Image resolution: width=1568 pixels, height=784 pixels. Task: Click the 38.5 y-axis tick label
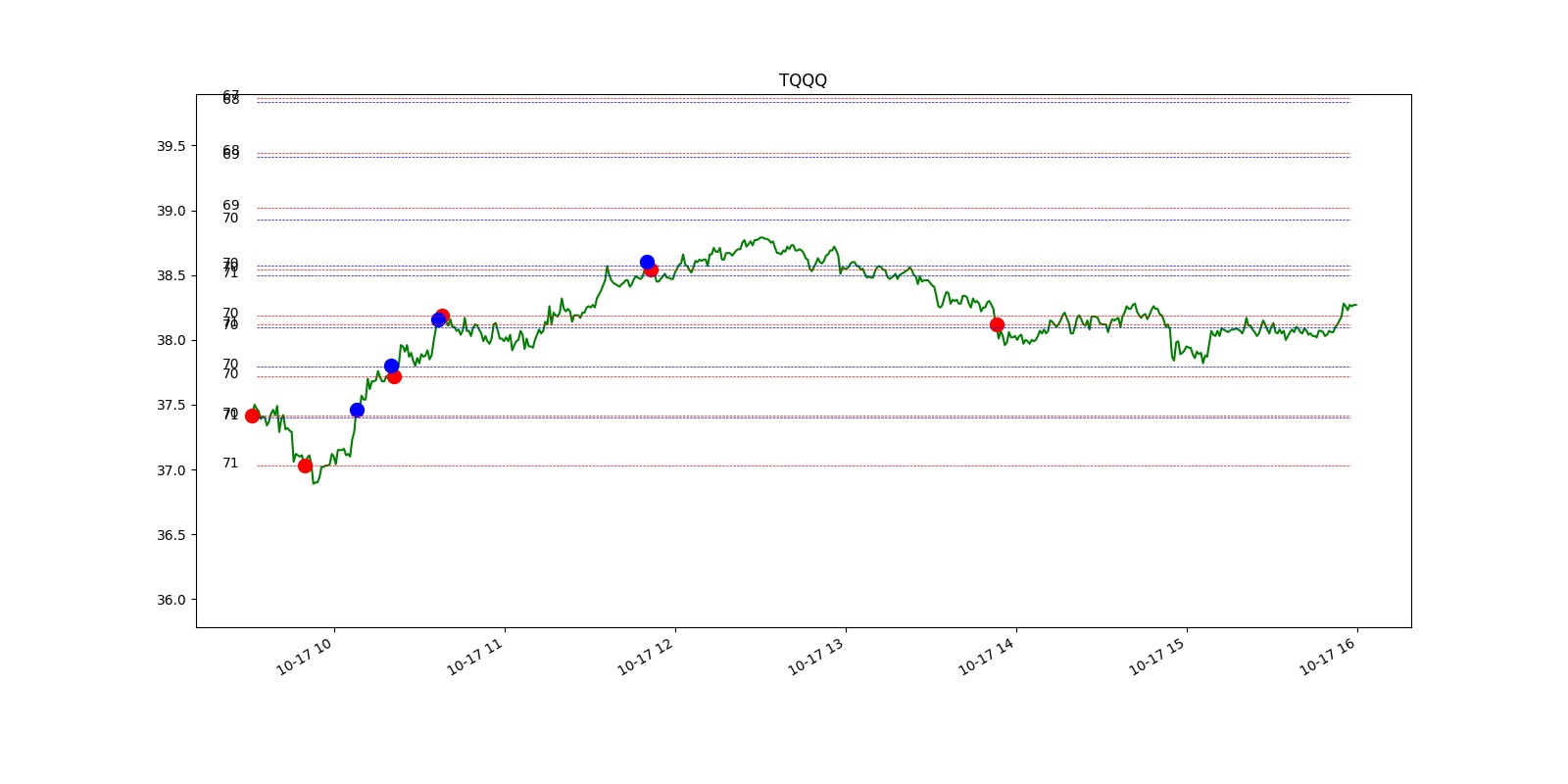171,275
